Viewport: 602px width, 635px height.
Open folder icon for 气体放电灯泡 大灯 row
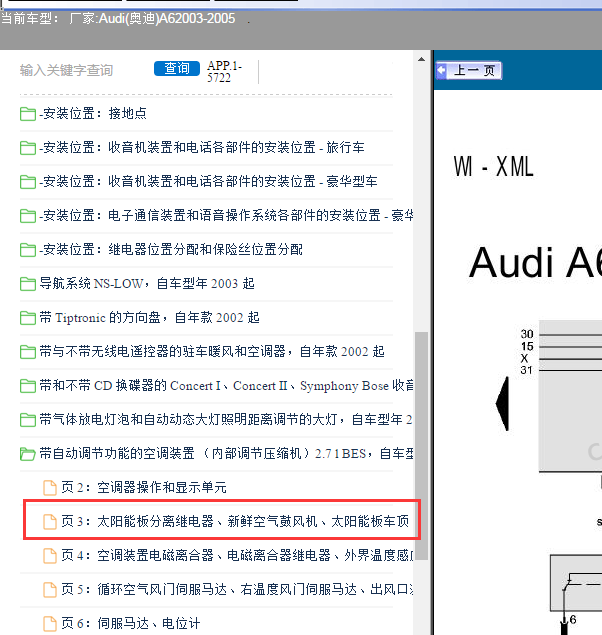[28, 420]
